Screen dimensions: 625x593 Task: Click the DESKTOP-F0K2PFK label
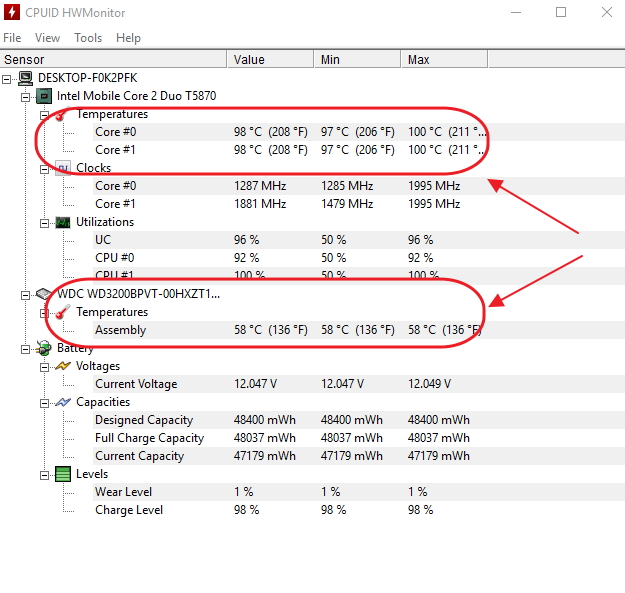point(88,78)
